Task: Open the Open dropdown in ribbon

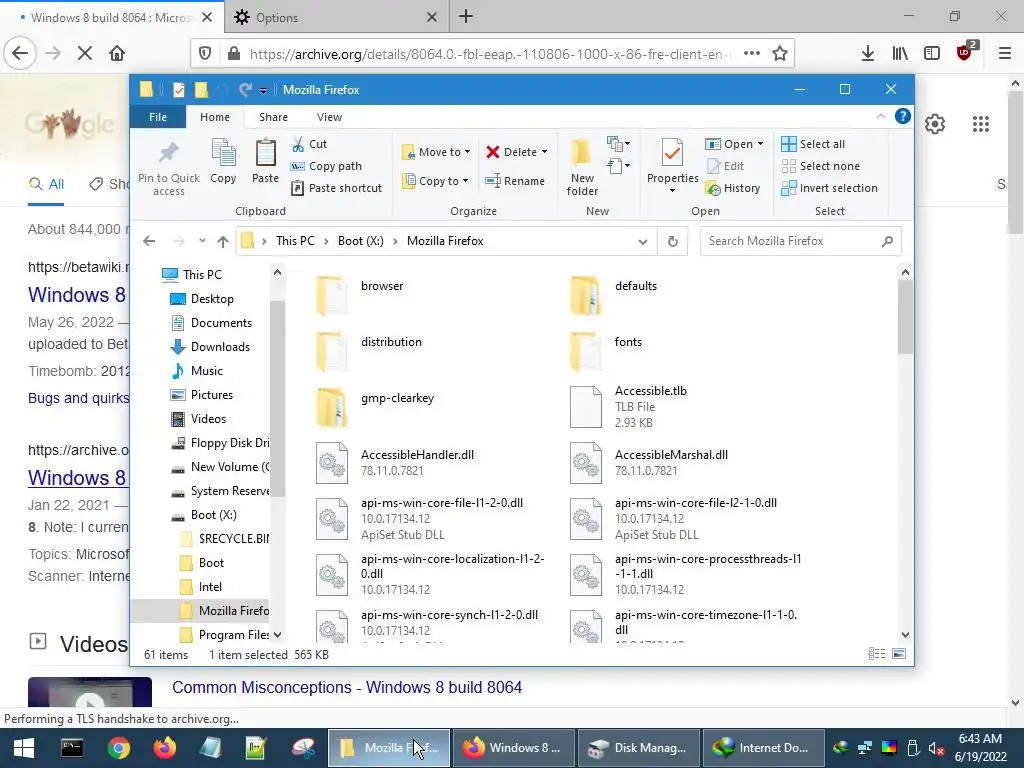Action: 734,144
